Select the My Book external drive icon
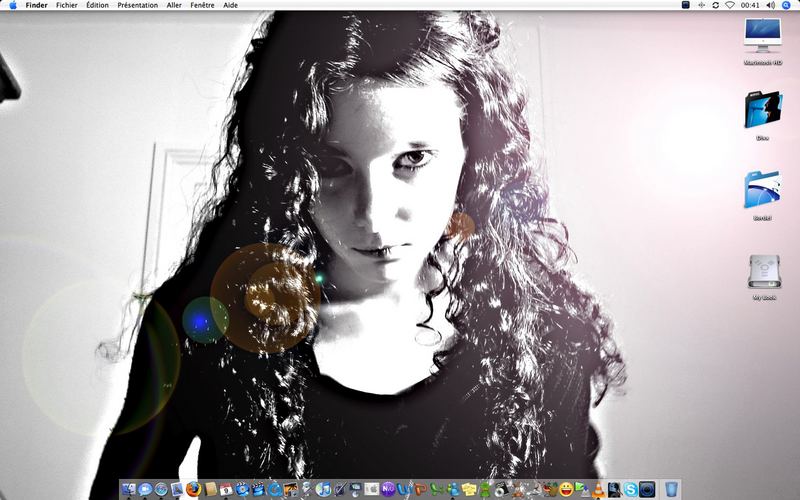 (764, 277)
